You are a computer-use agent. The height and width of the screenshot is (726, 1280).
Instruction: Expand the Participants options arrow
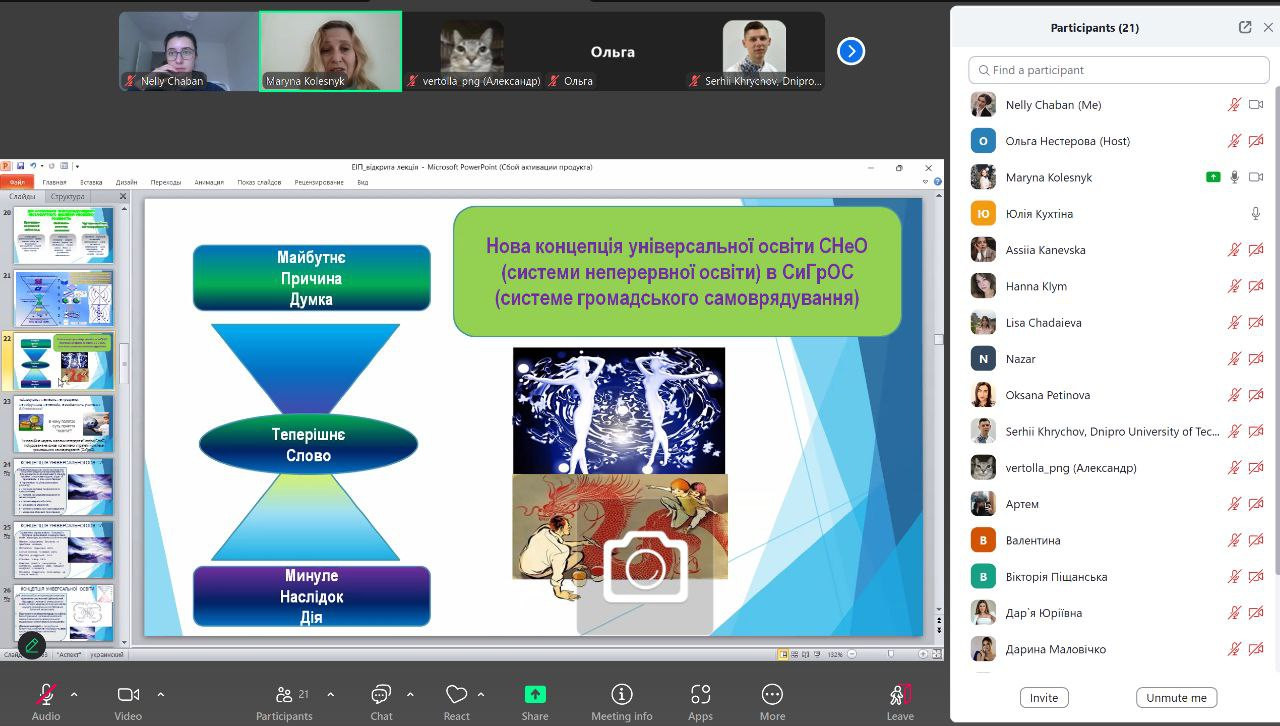tap(331, 694)
